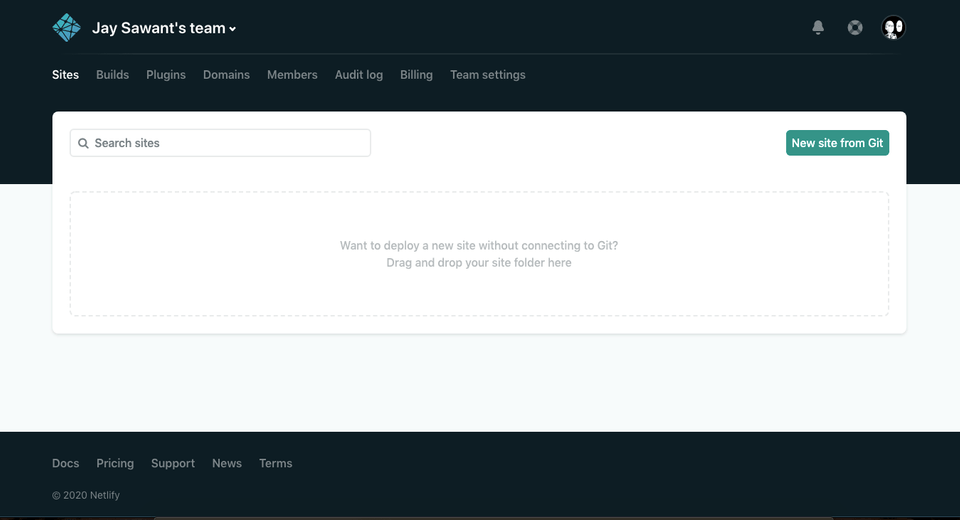Open the Audit log tab
The width and height of the screenshot is (960, 520).
(359, 75)
